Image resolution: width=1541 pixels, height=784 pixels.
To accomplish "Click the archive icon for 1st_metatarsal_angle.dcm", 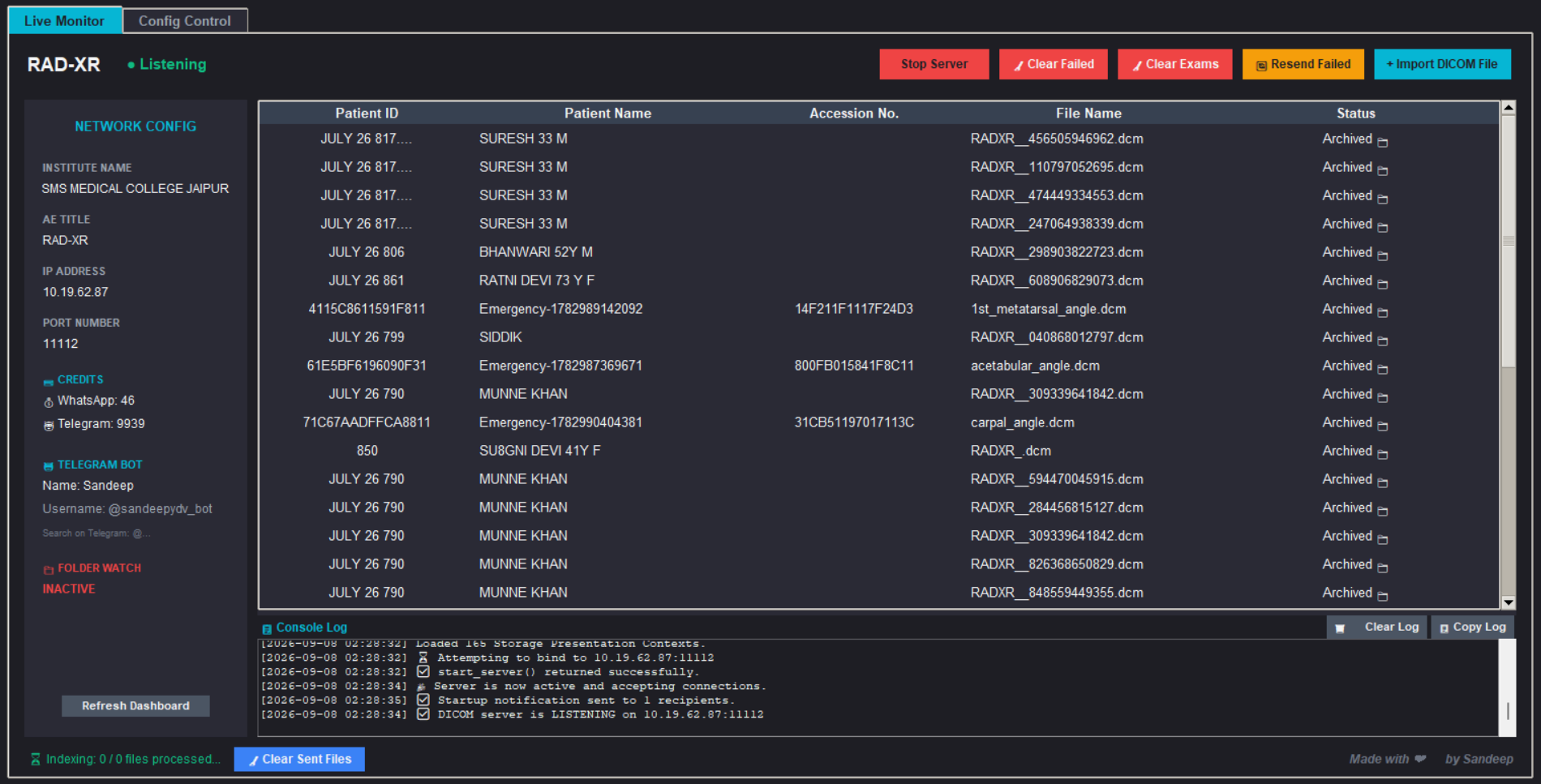I will (1383, 313).
